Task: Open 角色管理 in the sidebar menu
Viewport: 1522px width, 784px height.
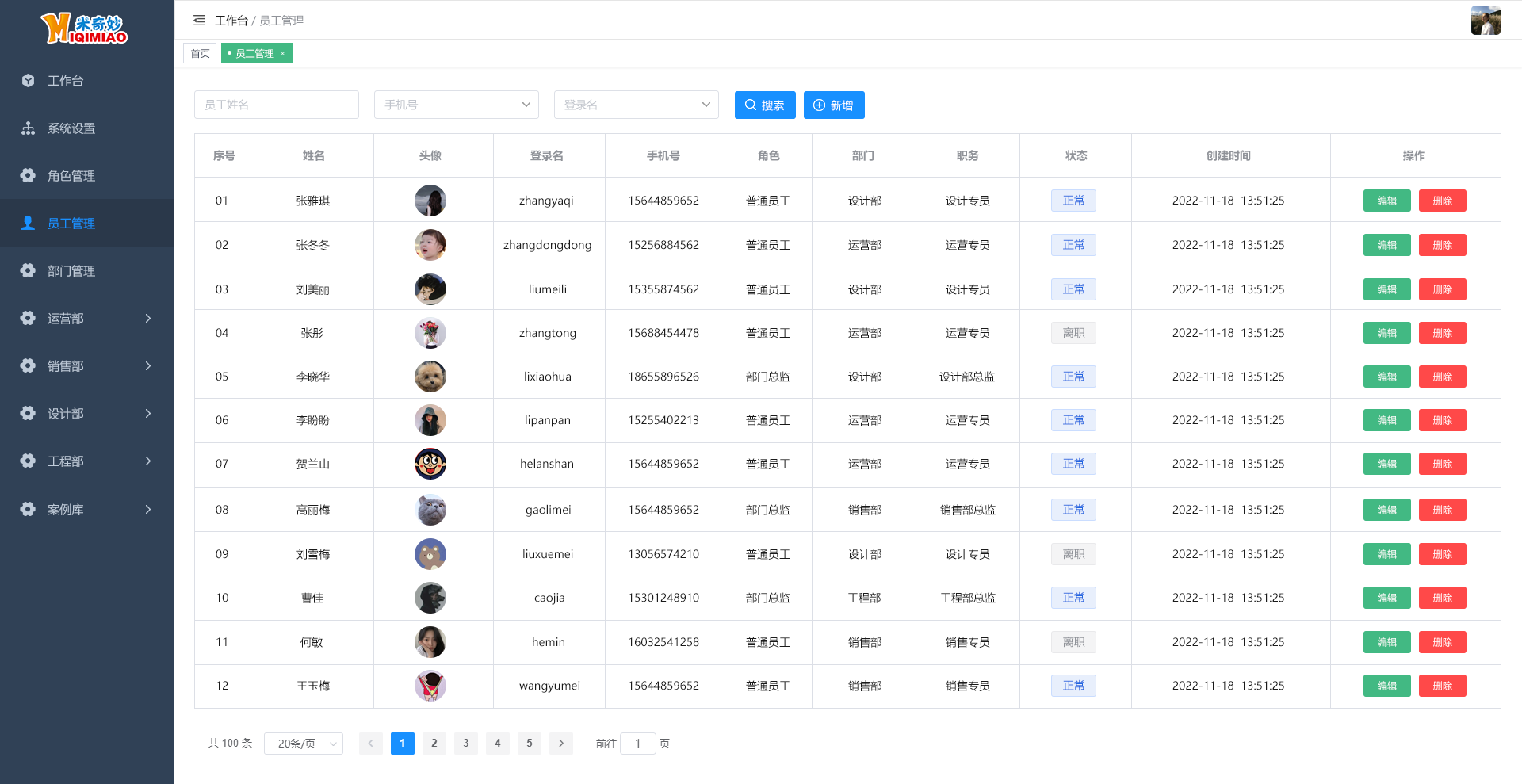Action: pos(87,175)
